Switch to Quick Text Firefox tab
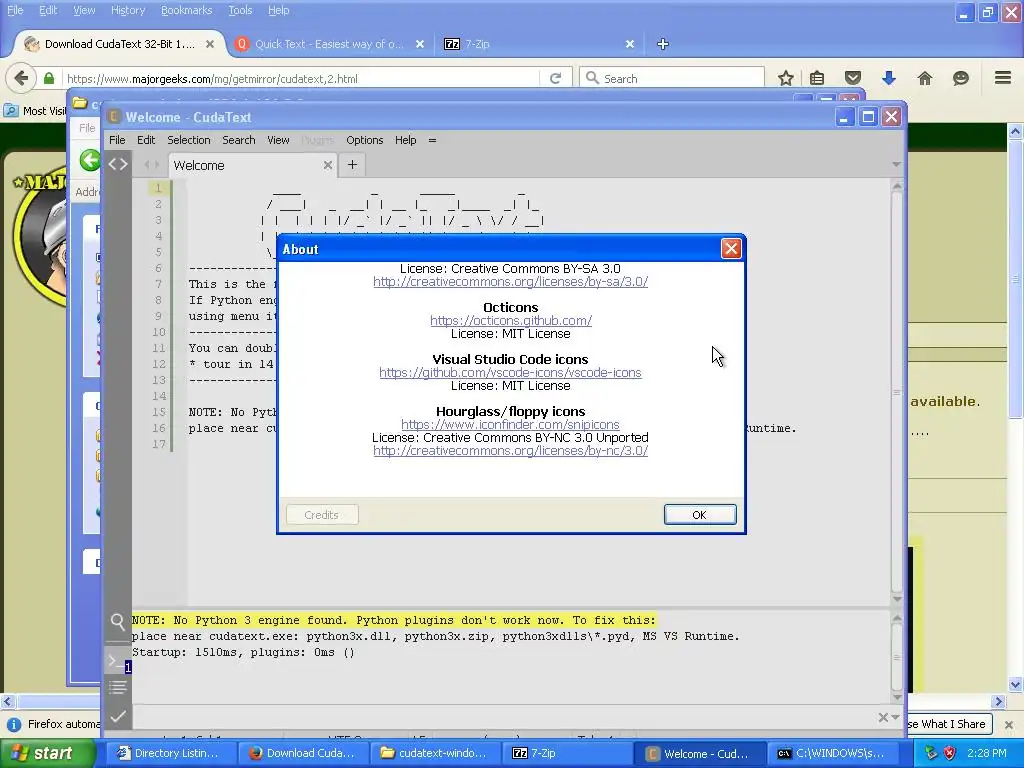Screen dimensions: 1024x768 click(x=329, y=44)
